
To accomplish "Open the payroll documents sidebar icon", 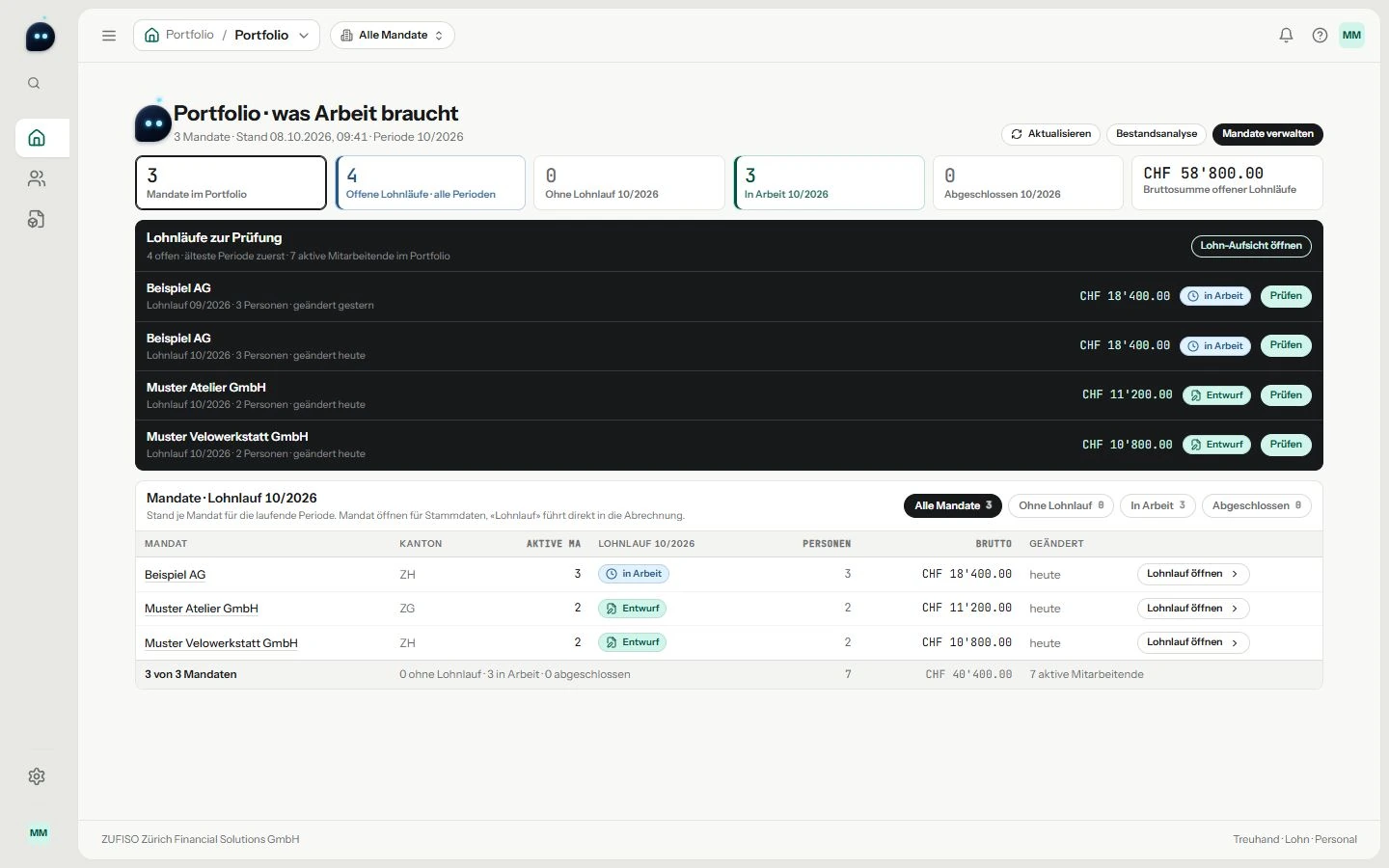I will (x=37, y=220).
